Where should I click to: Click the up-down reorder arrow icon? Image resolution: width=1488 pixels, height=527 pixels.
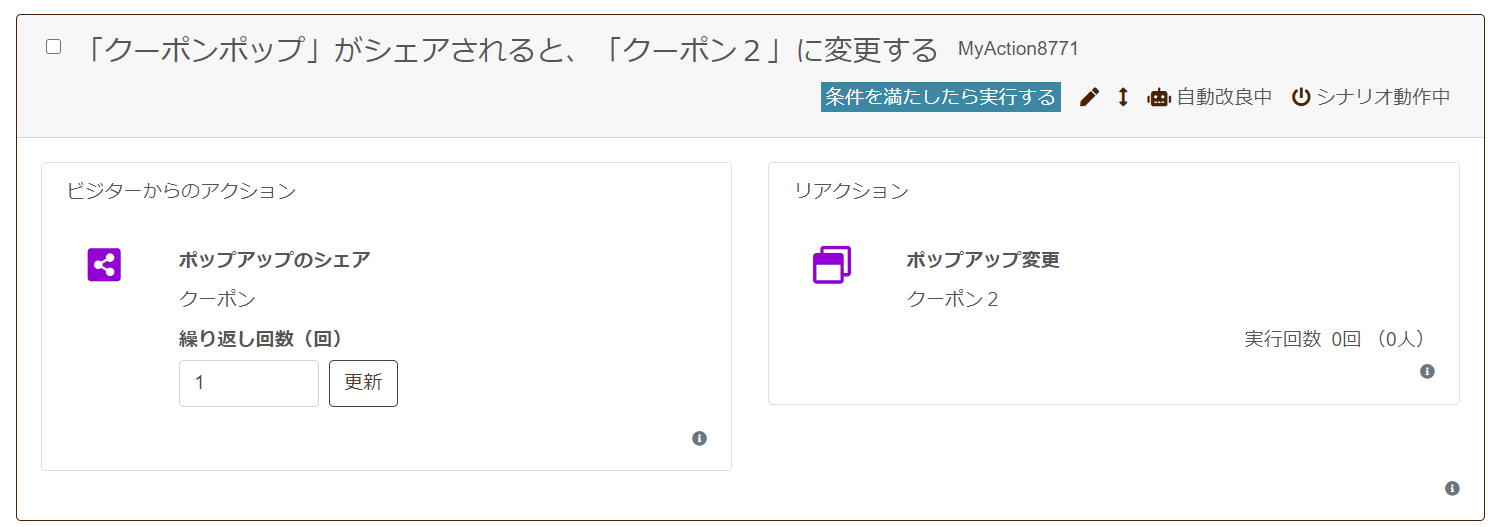click(x=1123, y=97)
